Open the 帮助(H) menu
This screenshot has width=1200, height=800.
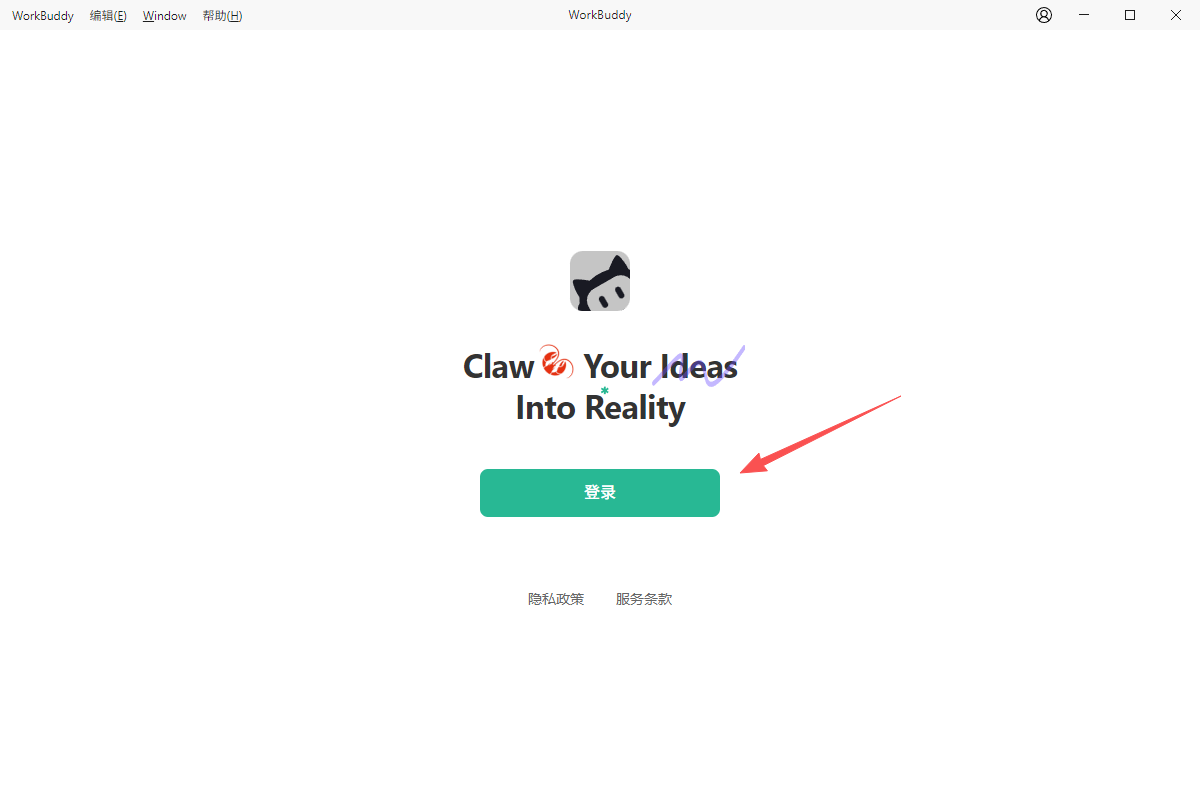coord(222,16)
